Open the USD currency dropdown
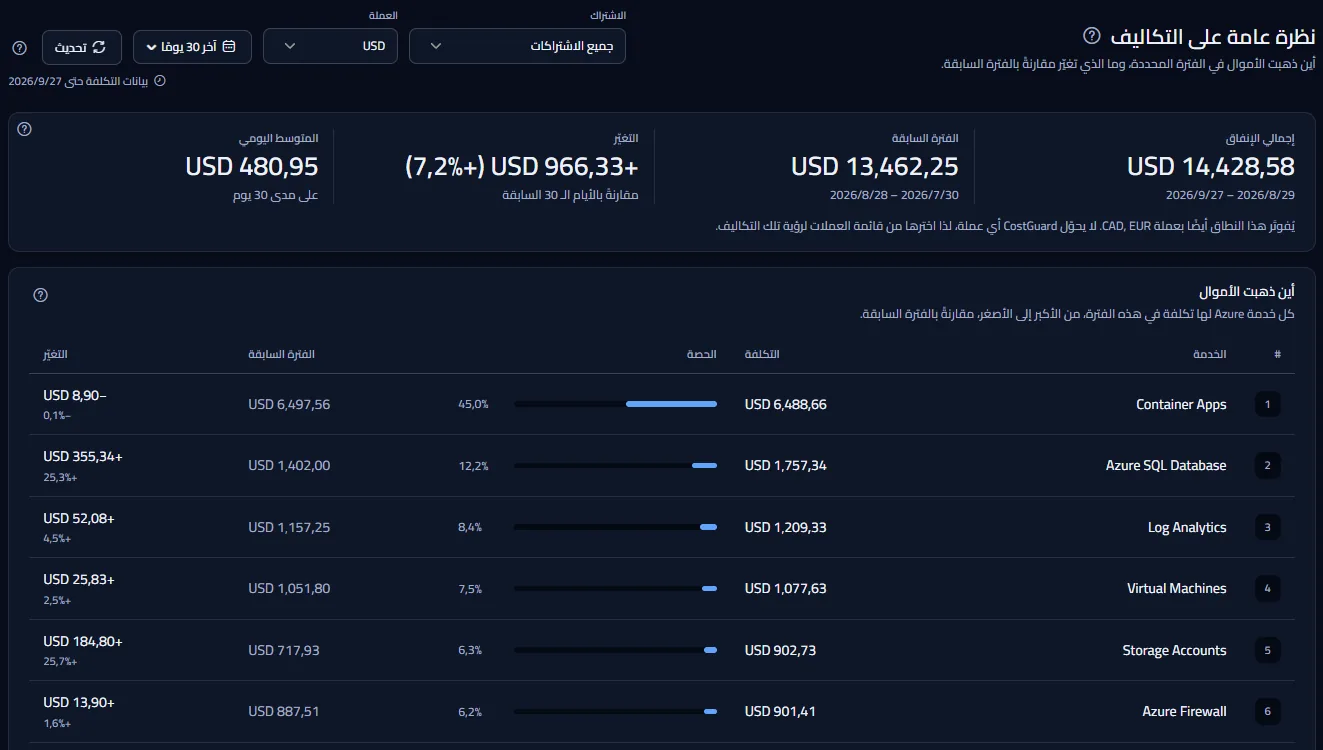This screenshot has height=750, width=1323. [330, 46]
